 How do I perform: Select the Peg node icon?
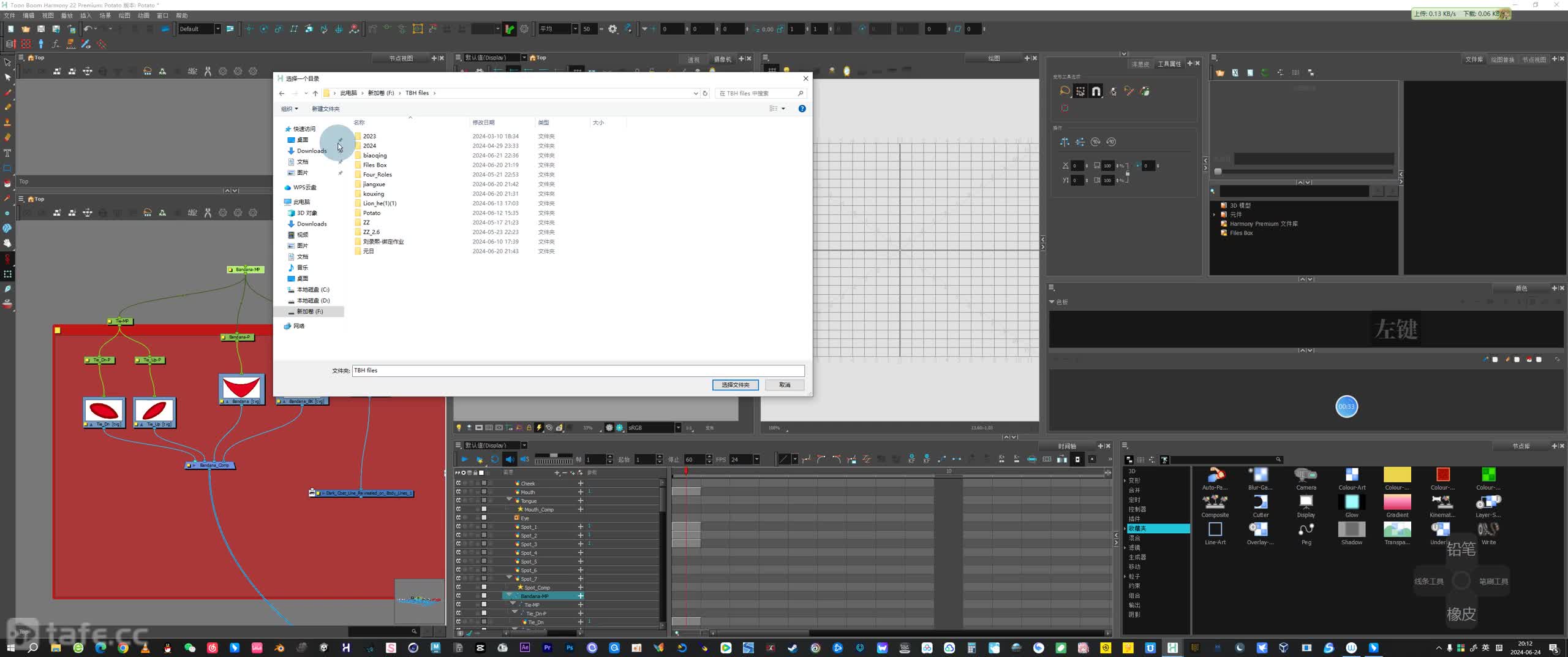(1306, 529)
